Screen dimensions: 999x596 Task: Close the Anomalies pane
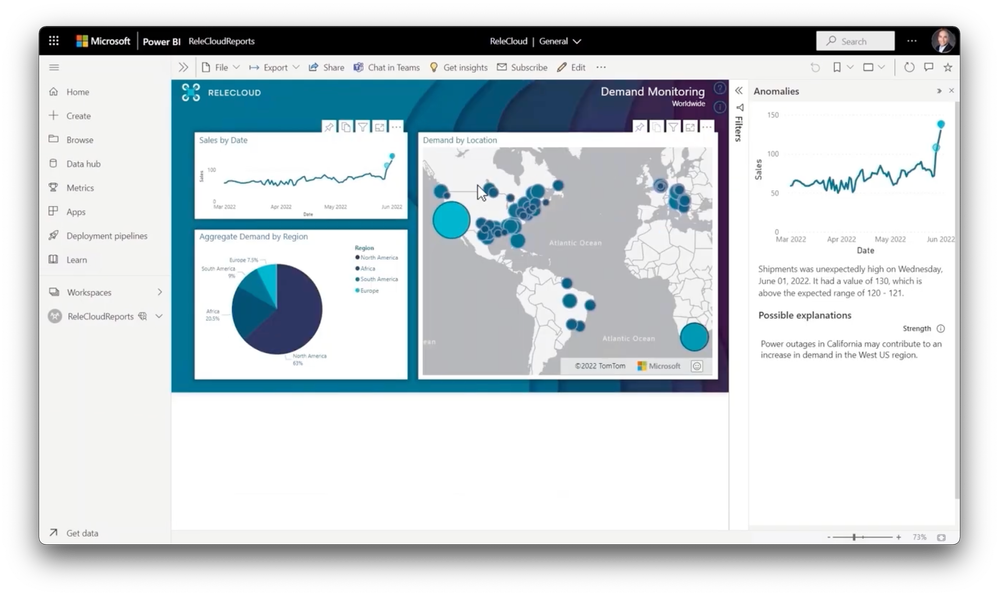[x=951, y=91]
